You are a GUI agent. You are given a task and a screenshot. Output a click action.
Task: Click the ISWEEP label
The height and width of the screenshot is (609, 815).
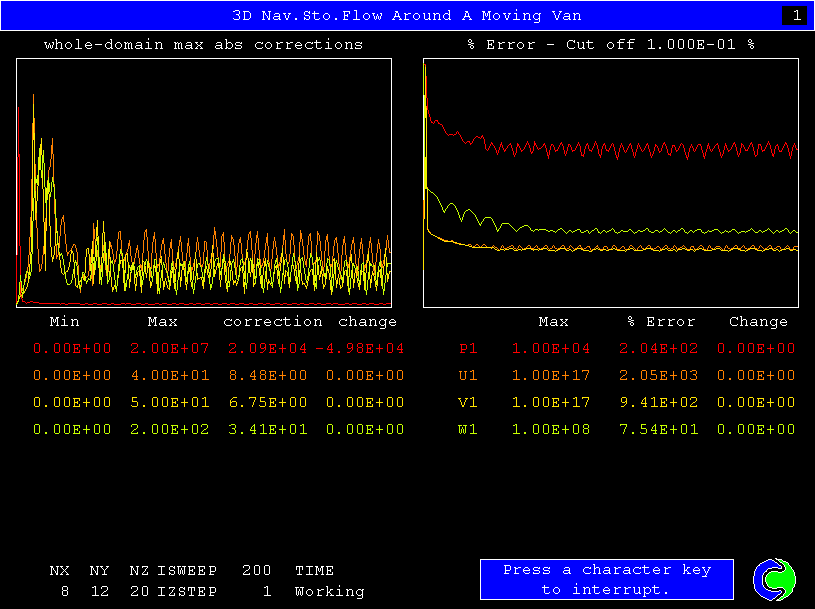point(187,571)
